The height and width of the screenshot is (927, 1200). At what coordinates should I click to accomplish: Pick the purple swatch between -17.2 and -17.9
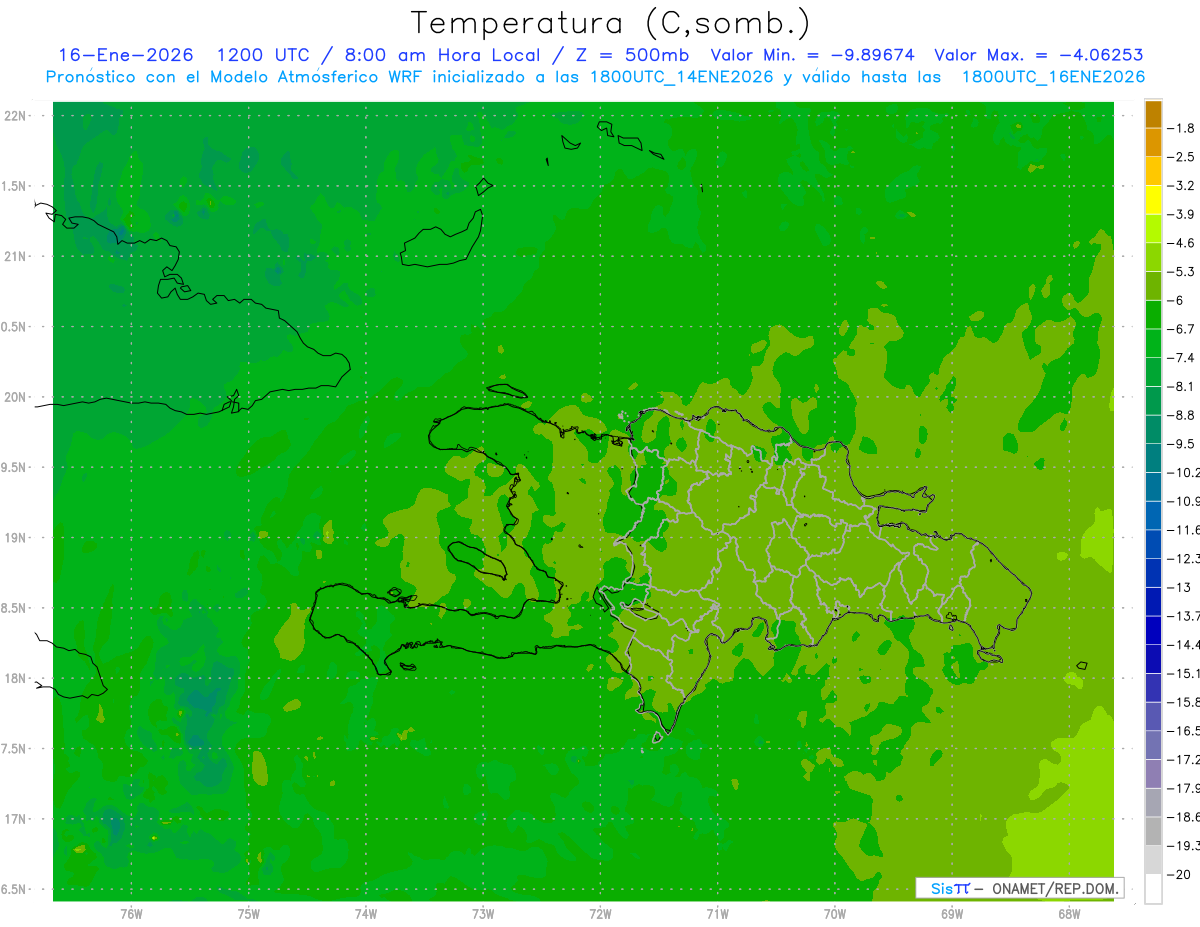1153,774
